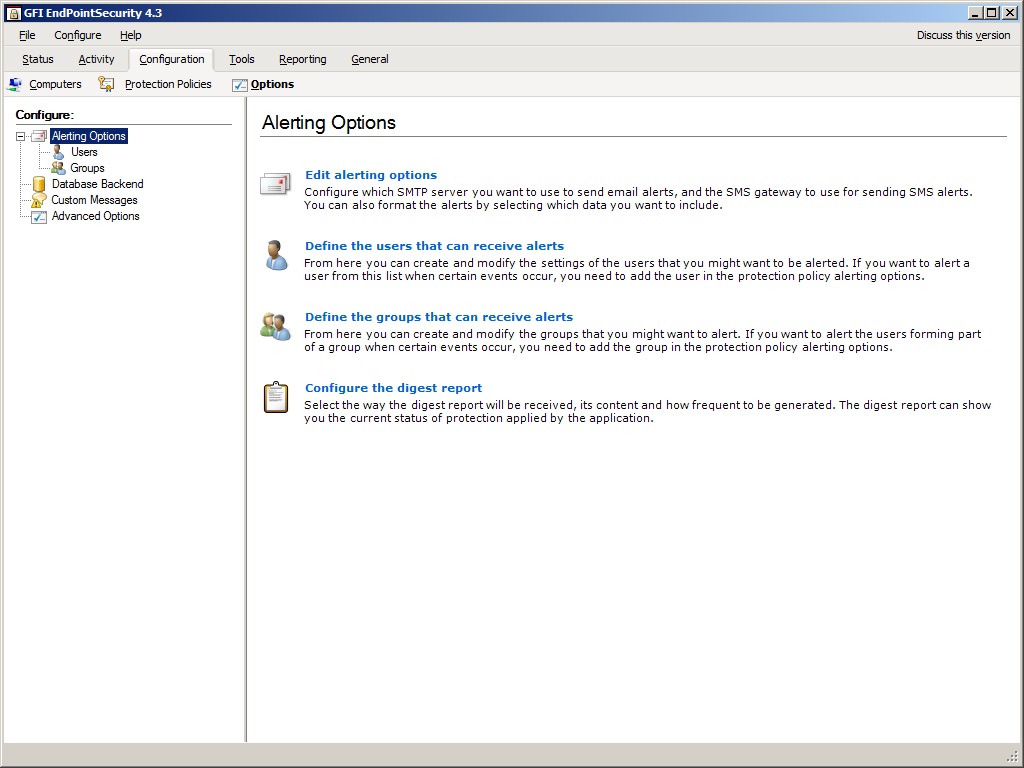Viewport: 1024px width, 768px height.
Task: Open Define the groups that can receive alerts
Action: click(x=439, y=317)
